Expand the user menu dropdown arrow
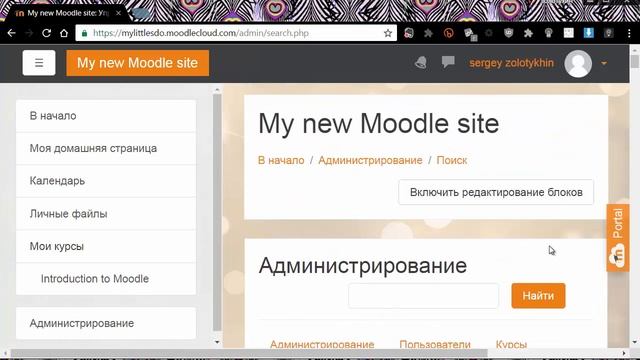Screen dimensions: 640x360 point(604,63)
